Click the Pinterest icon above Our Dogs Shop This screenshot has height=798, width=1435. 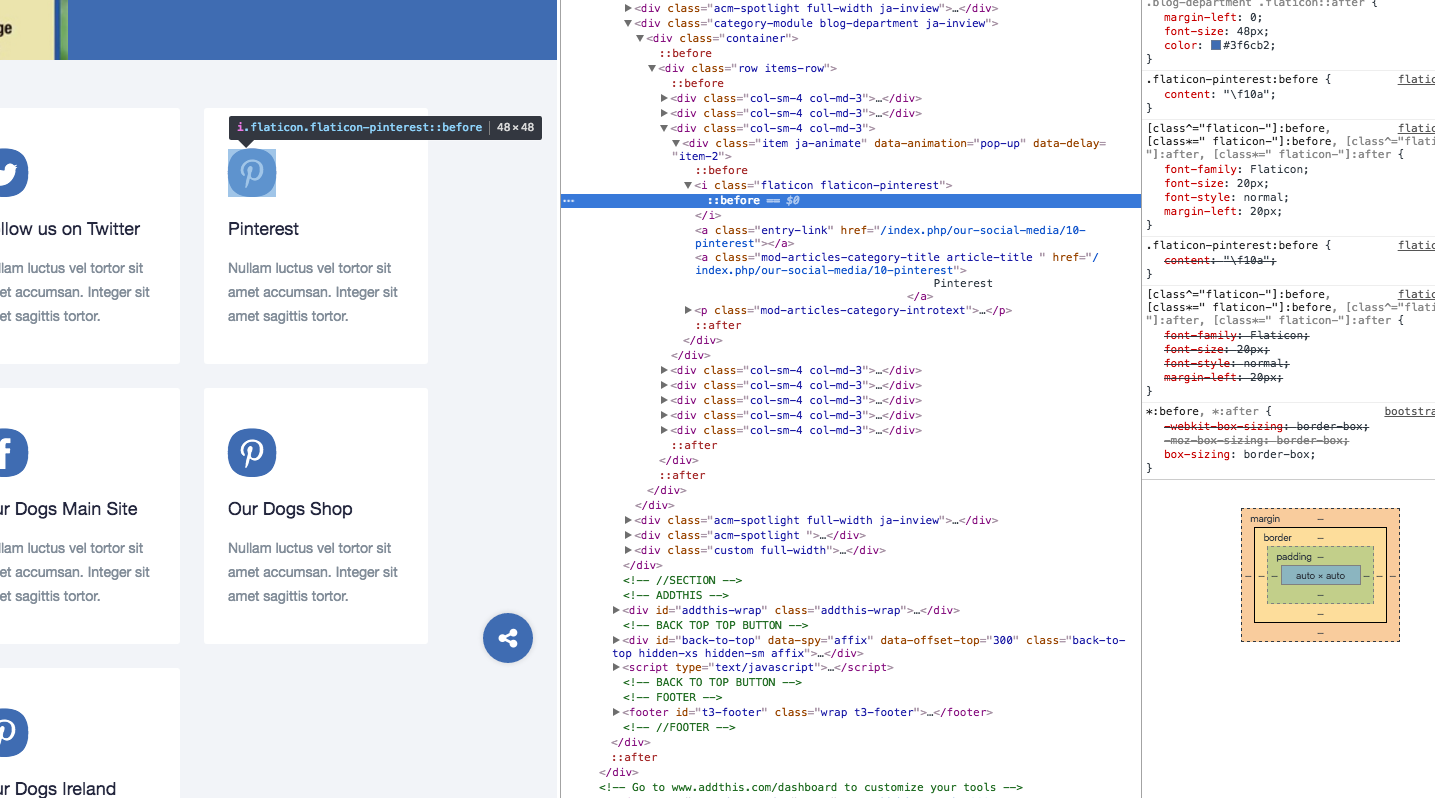(x=252, y=453)
